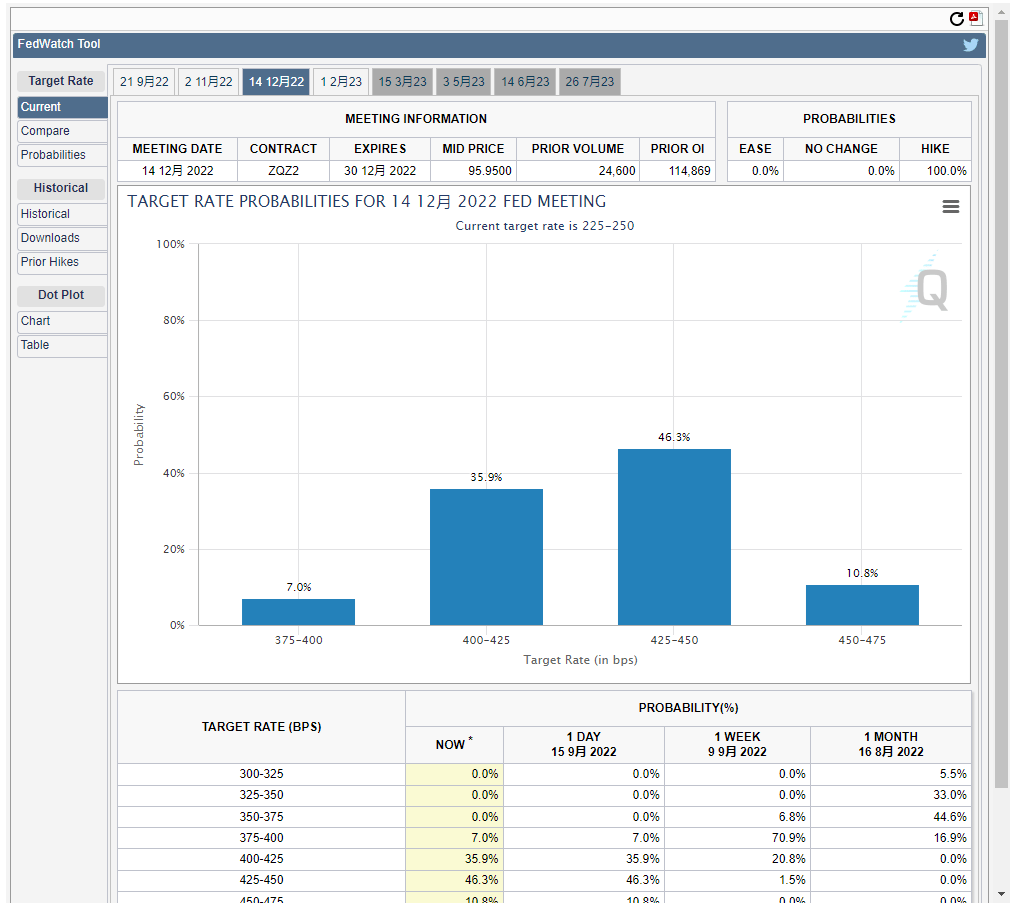Image resolution: width=1016 pixels, height=920 pixels.
Task: Select the Current target rate view
Action: point(62,107)
